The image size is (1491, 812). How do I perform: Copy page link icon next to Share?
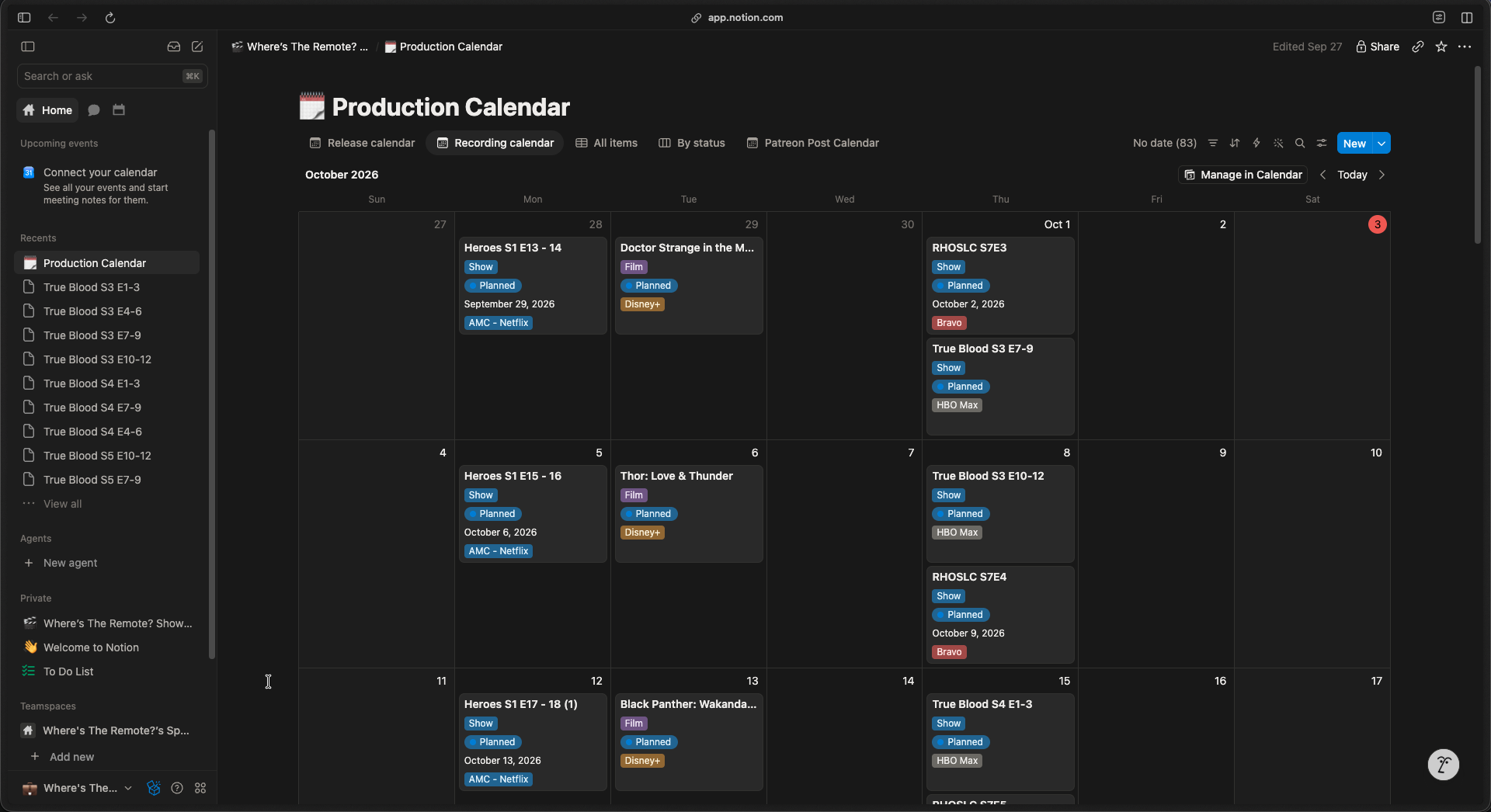(x=1418, y=47)
